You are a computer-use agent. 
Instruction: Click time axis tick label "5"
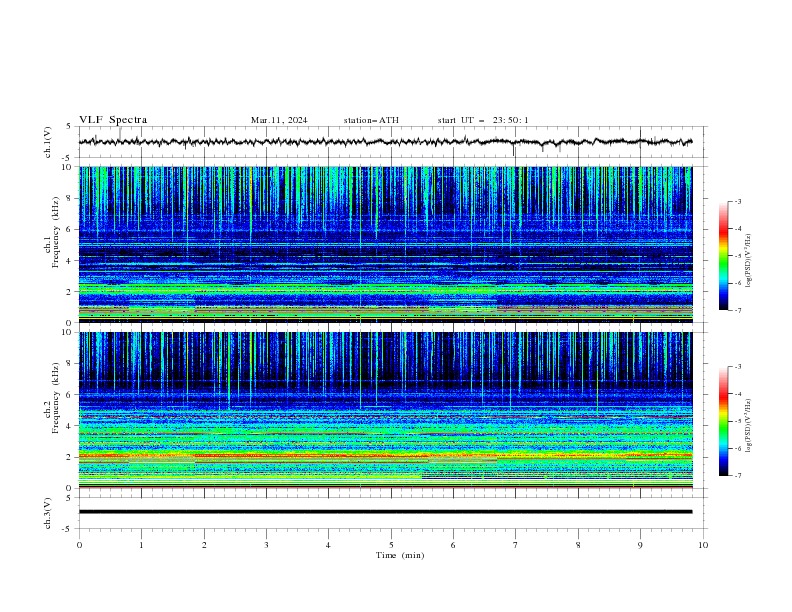(391, 545)
